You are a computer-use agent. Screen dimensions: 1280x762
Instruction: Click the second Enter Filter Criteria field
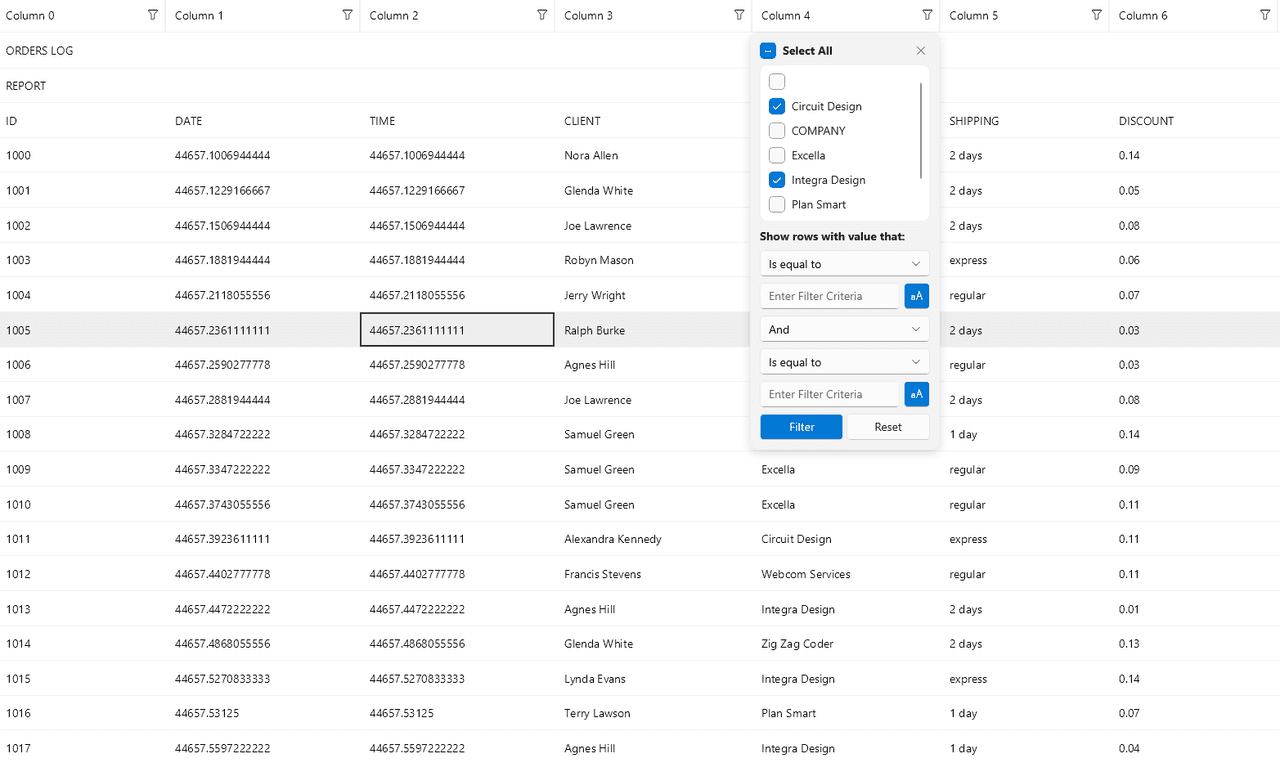point(830,394)
